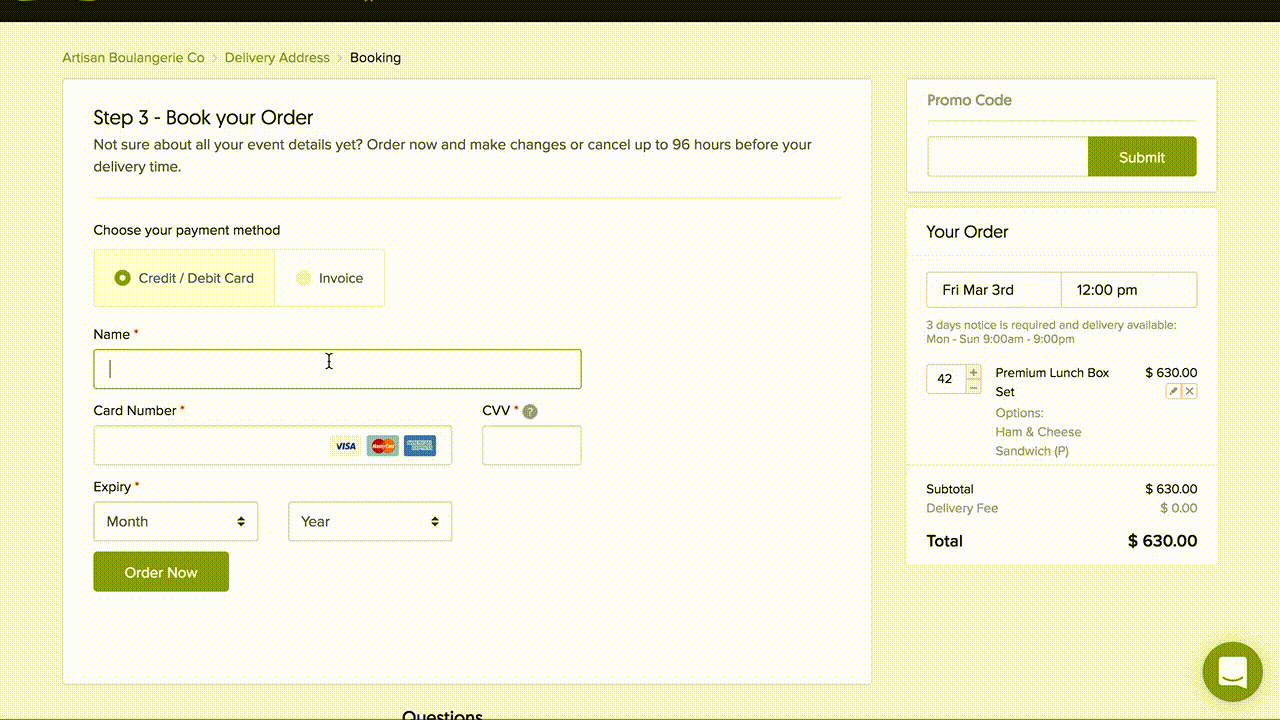Viewport: 1280px width, 720px height.
Task: Focus the Card Number field
Action: (x=210, y=446)
